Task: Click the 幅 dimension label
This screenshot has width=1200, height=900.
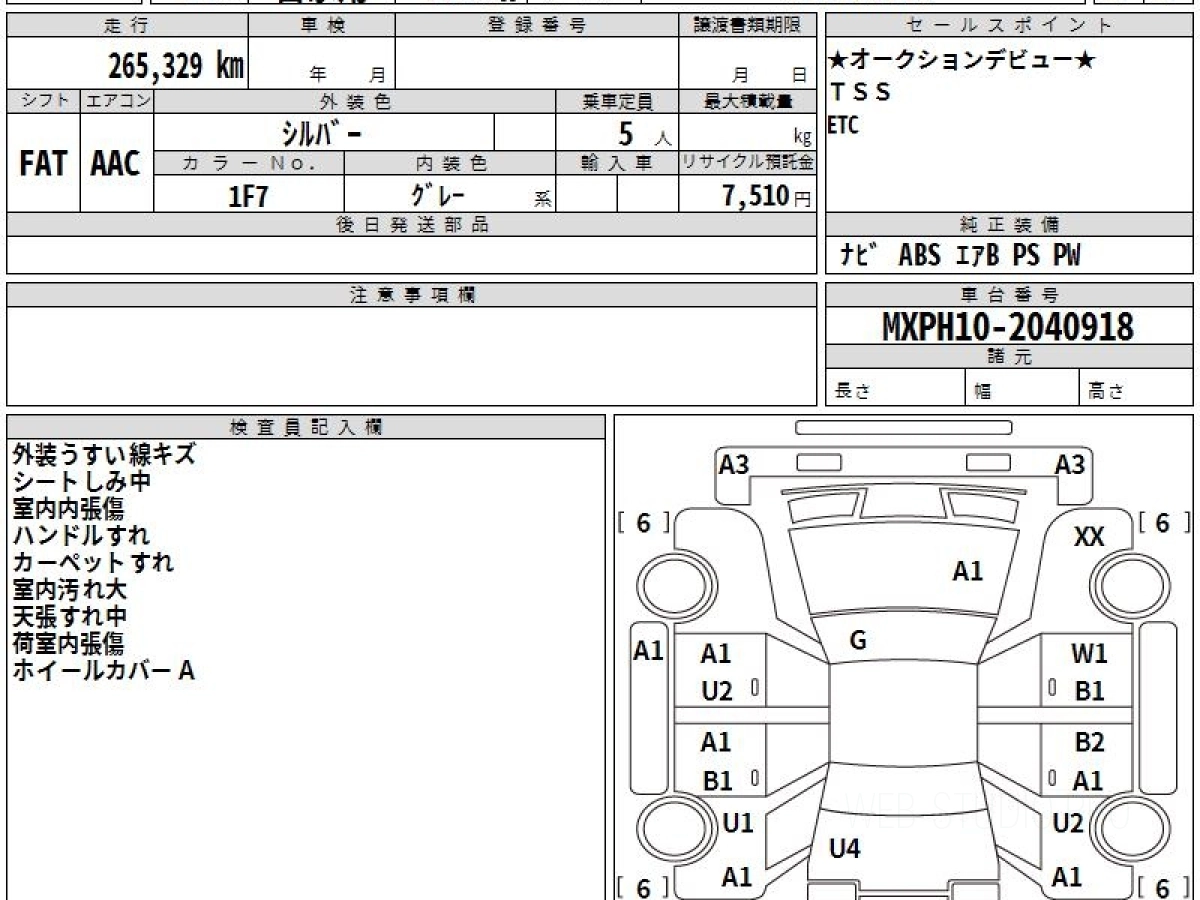Action: (983, 392)
